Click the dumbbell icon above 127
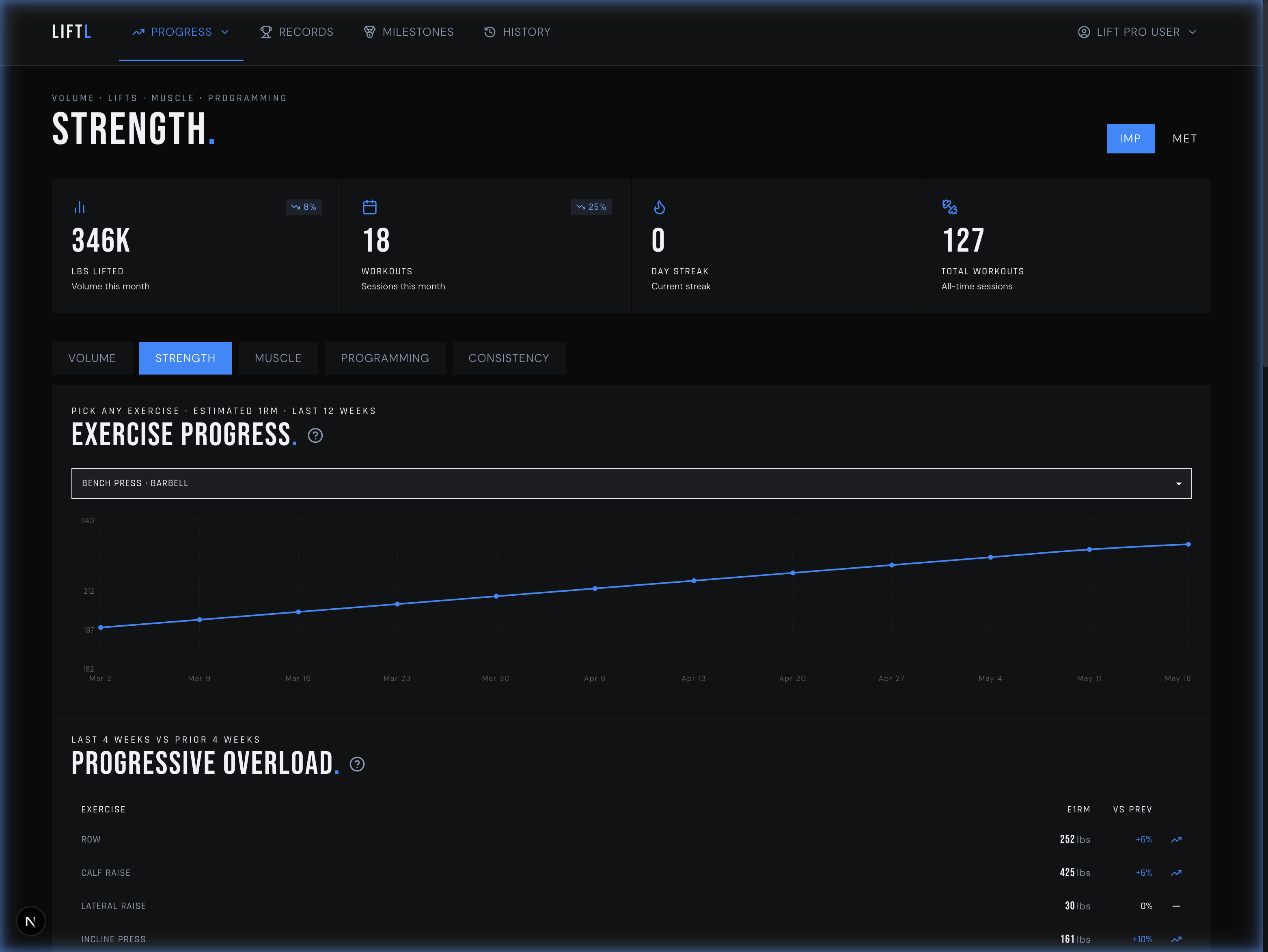 click(950, 207)
